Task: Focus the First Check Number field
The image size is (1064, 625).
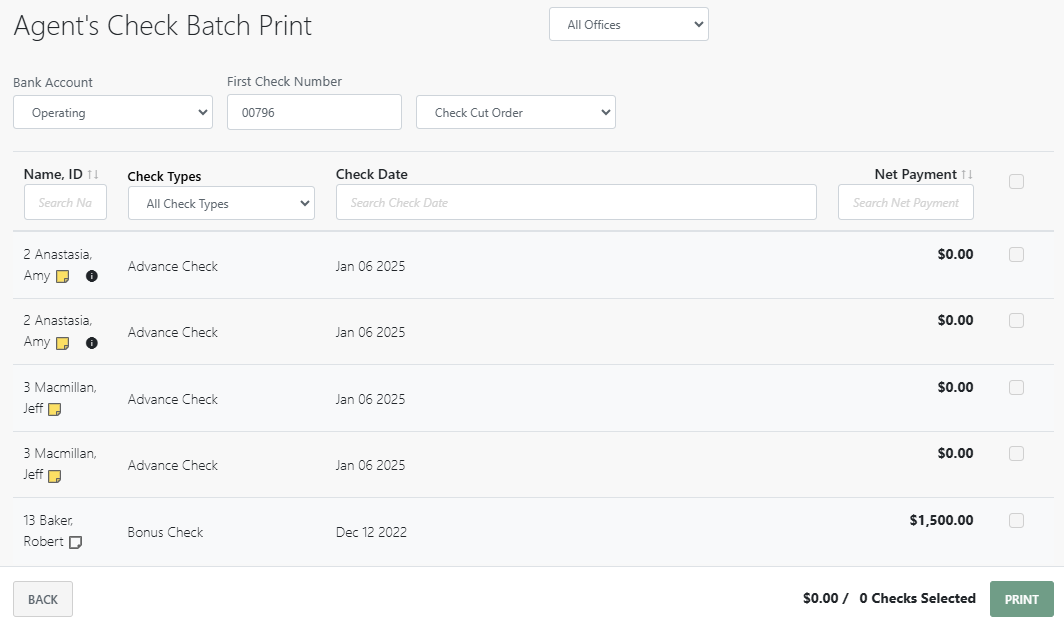Action: (x=314, y=113)
